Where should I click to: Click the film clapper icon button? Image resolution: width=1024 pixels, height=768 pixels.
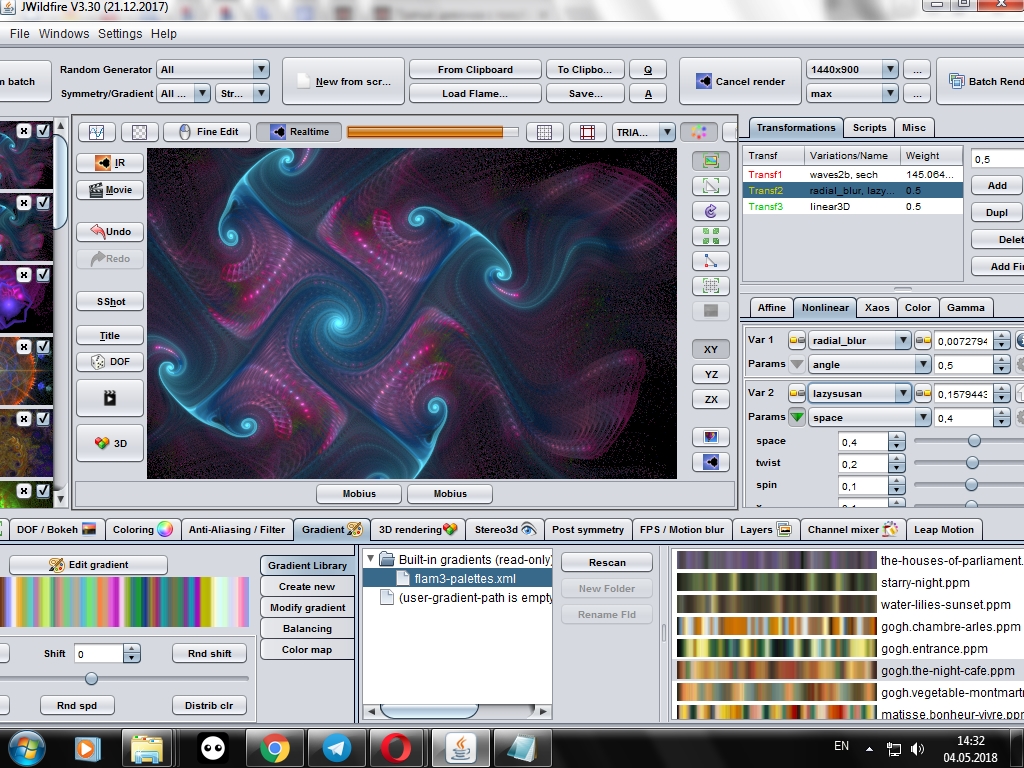coord(110,398)
